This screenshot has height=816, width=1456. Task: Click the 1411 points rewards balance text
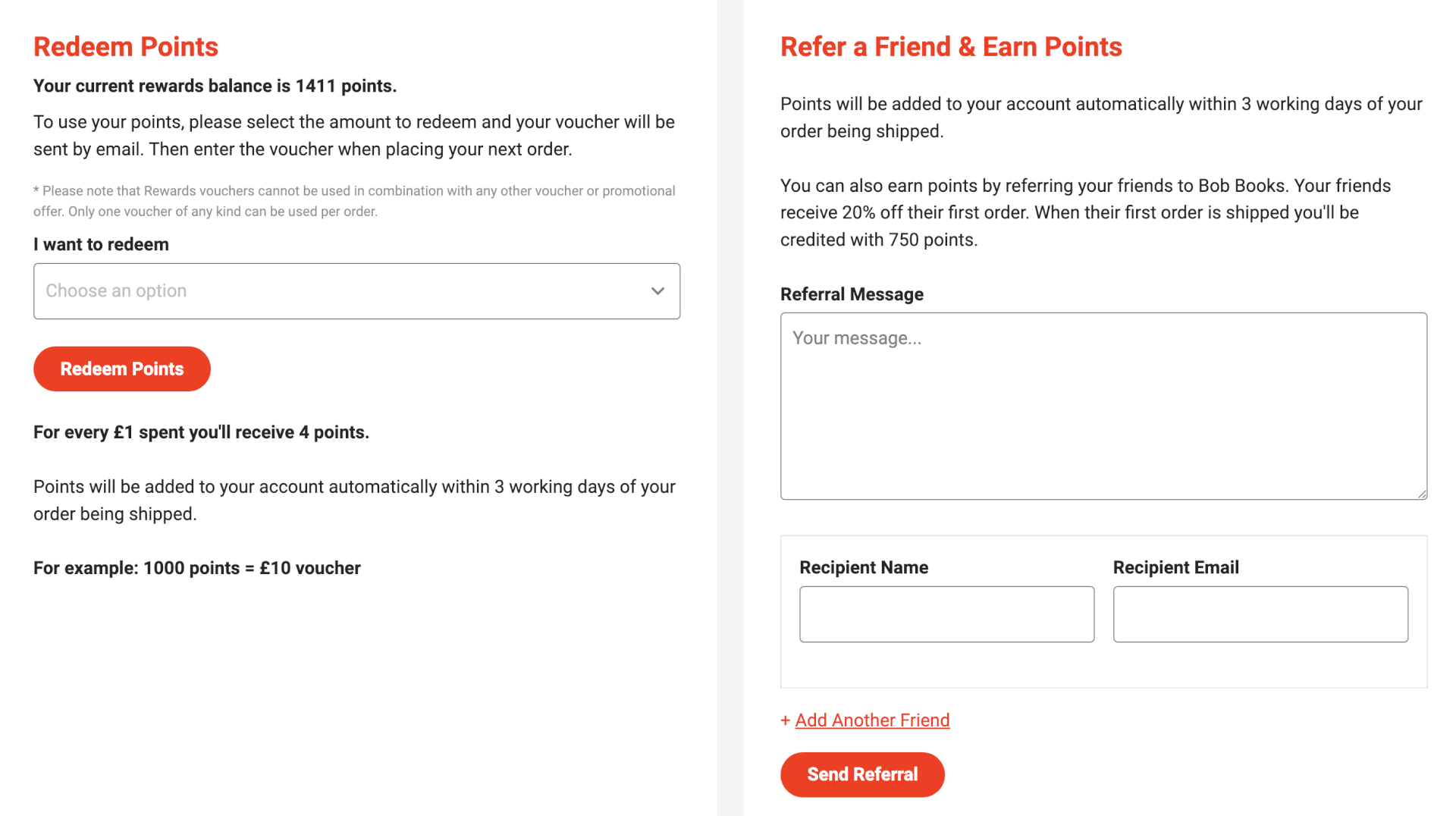click(x=215, y=86)
